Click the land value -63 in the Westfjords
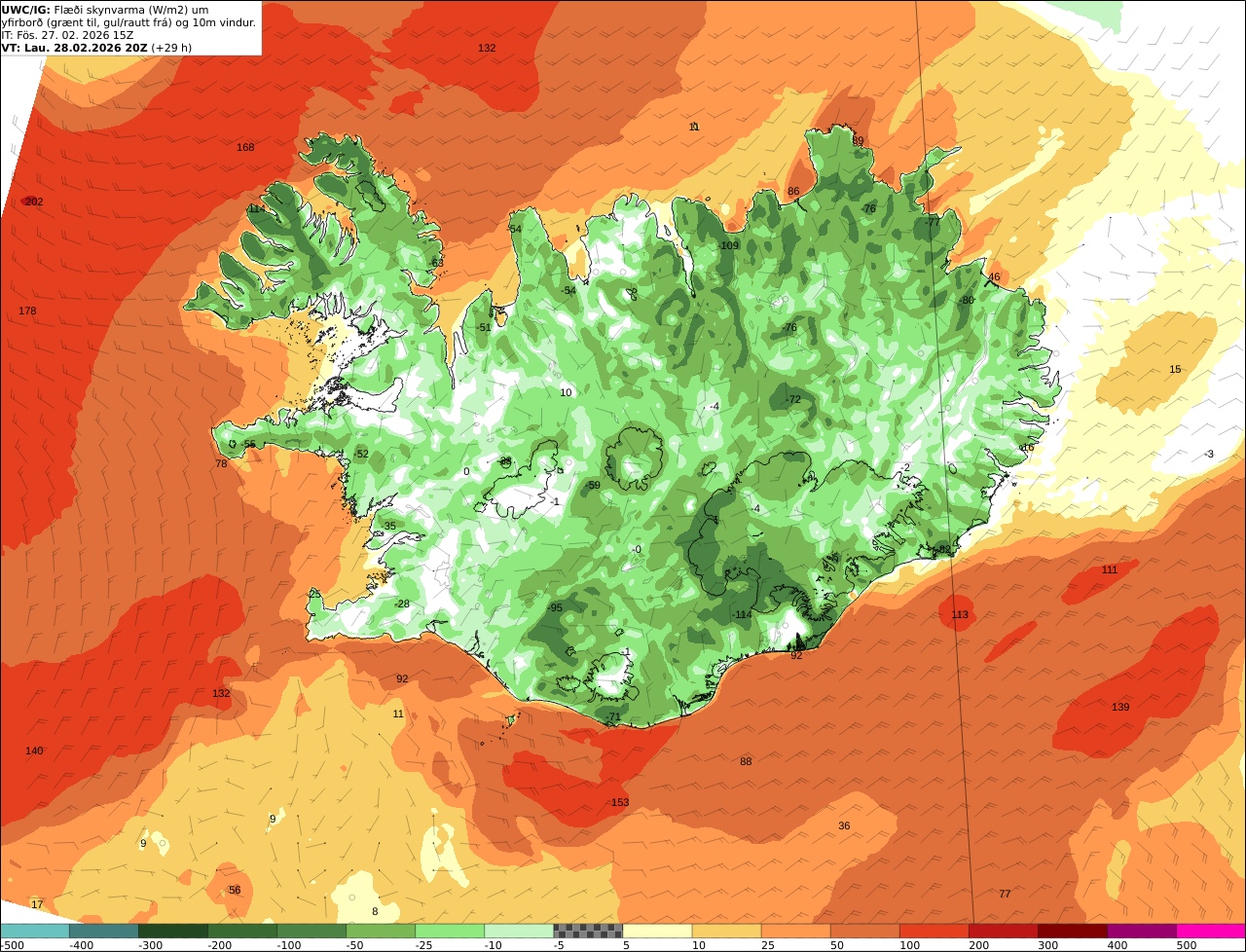The image size is (1246, 952). click(x=436, y=263)
